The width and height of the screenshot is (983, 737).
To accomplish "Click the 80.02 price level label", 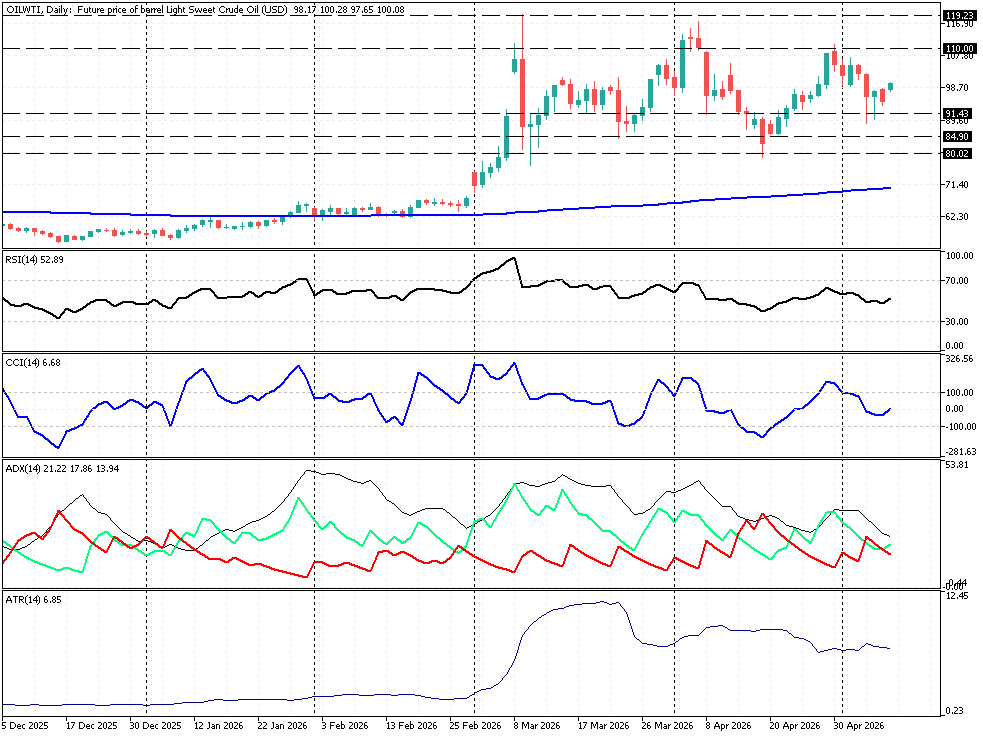I will click(x=957, y=154).
